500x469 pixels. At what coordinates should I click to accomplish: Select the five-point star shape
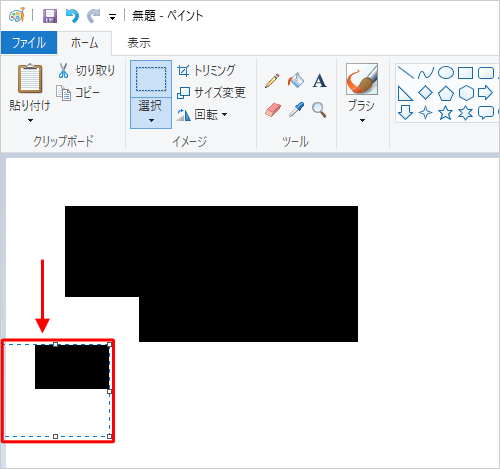(445, 113)
